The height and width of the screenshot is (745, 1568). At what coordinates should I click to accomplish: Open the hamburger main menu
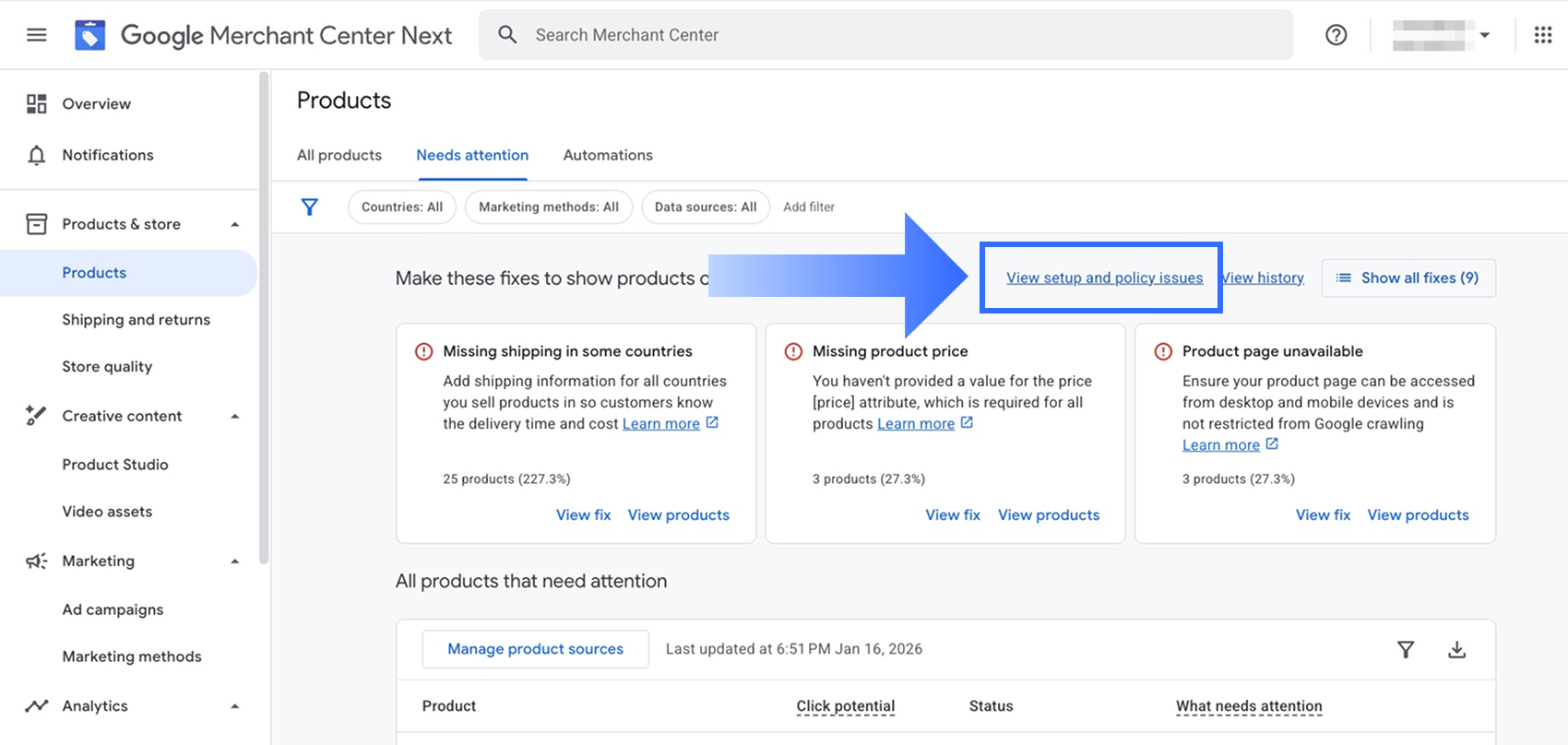coord(37,35)
